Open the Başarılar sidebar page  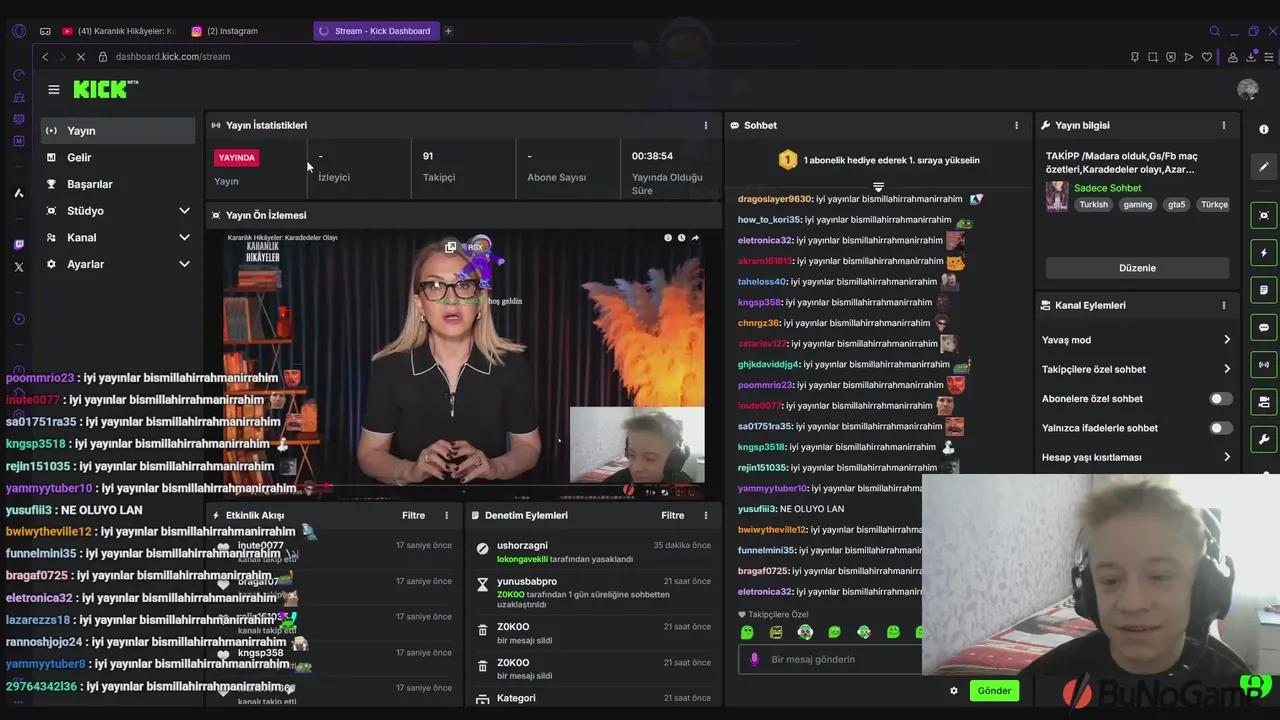click(118, 184)
